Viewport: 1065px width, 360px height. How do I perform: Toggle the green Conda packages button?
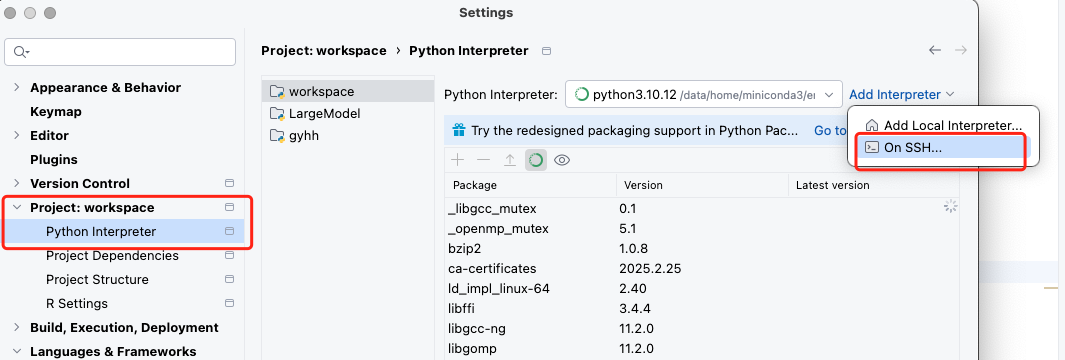[536, 160]
